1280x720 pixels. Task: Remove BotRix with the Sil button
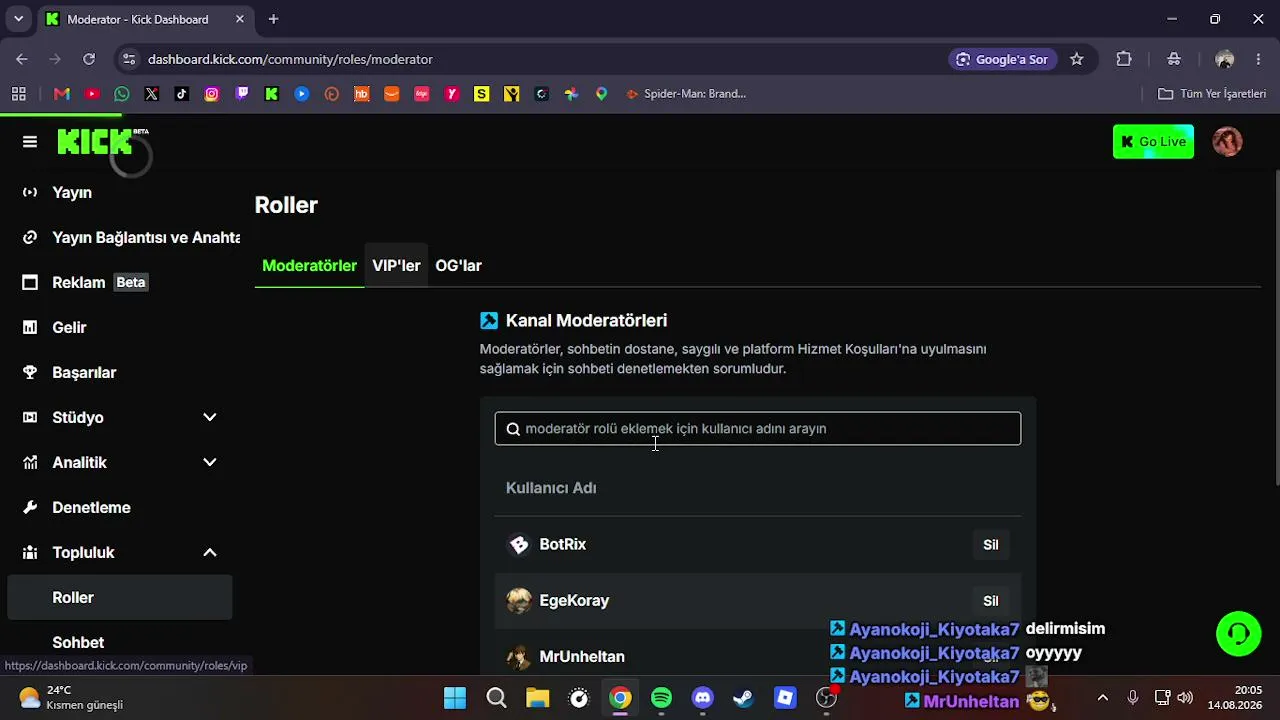[x=991, y=545]
